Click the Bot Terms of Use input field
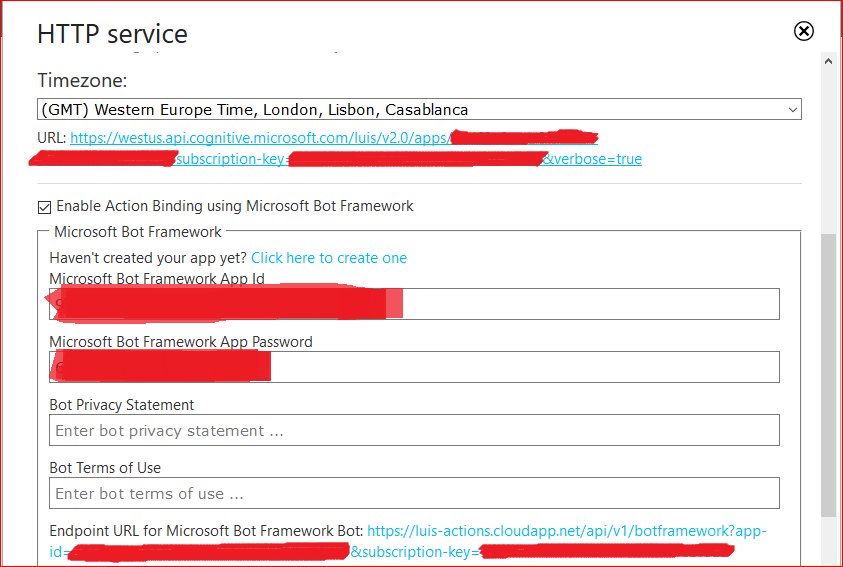 point(414,493)
